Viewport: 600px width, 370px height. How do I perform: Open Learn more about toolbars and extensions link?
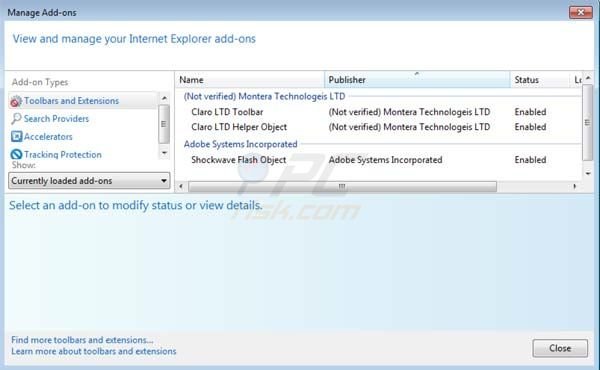point(94,351)
